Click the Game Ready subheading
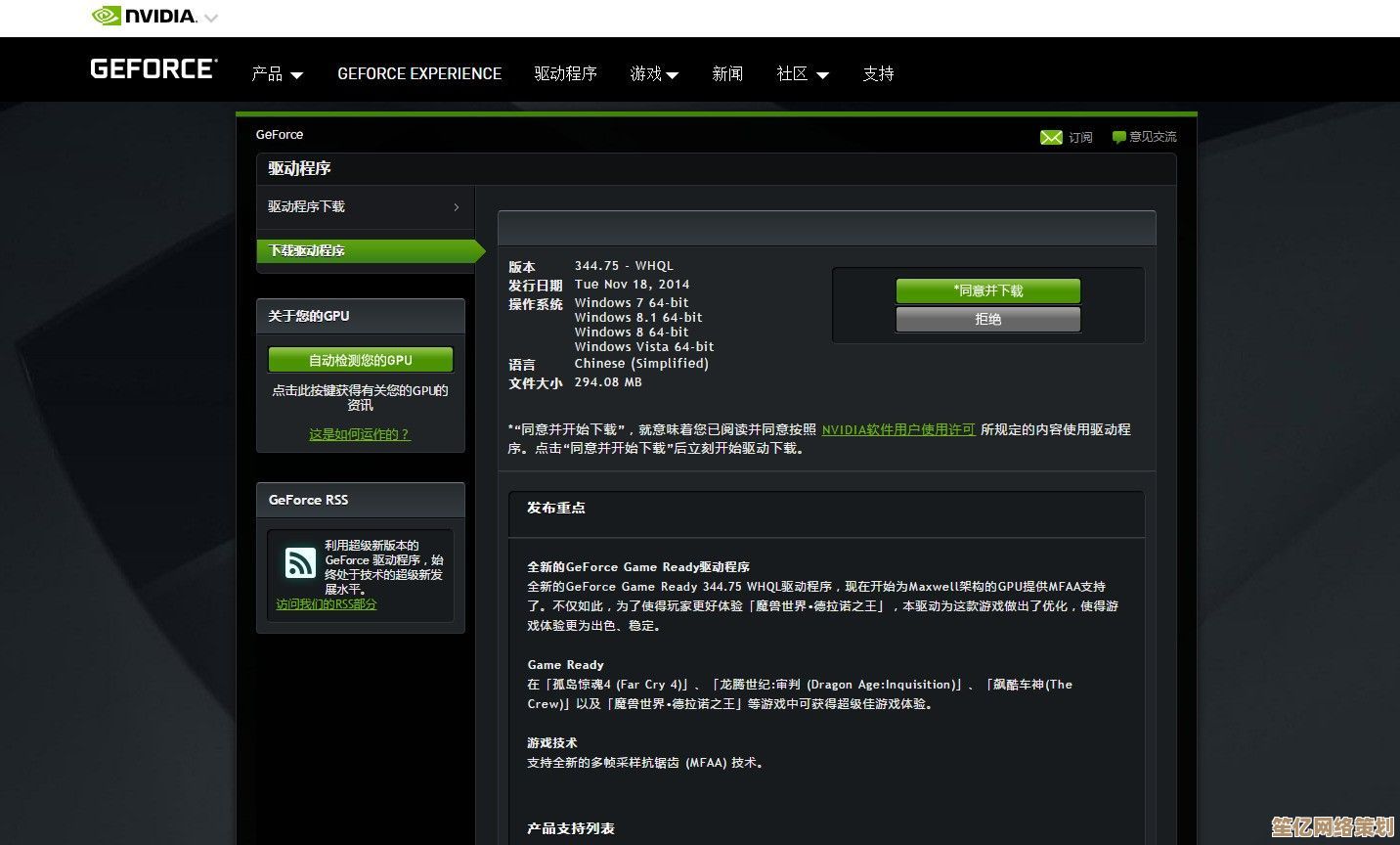 pos(565,665)
